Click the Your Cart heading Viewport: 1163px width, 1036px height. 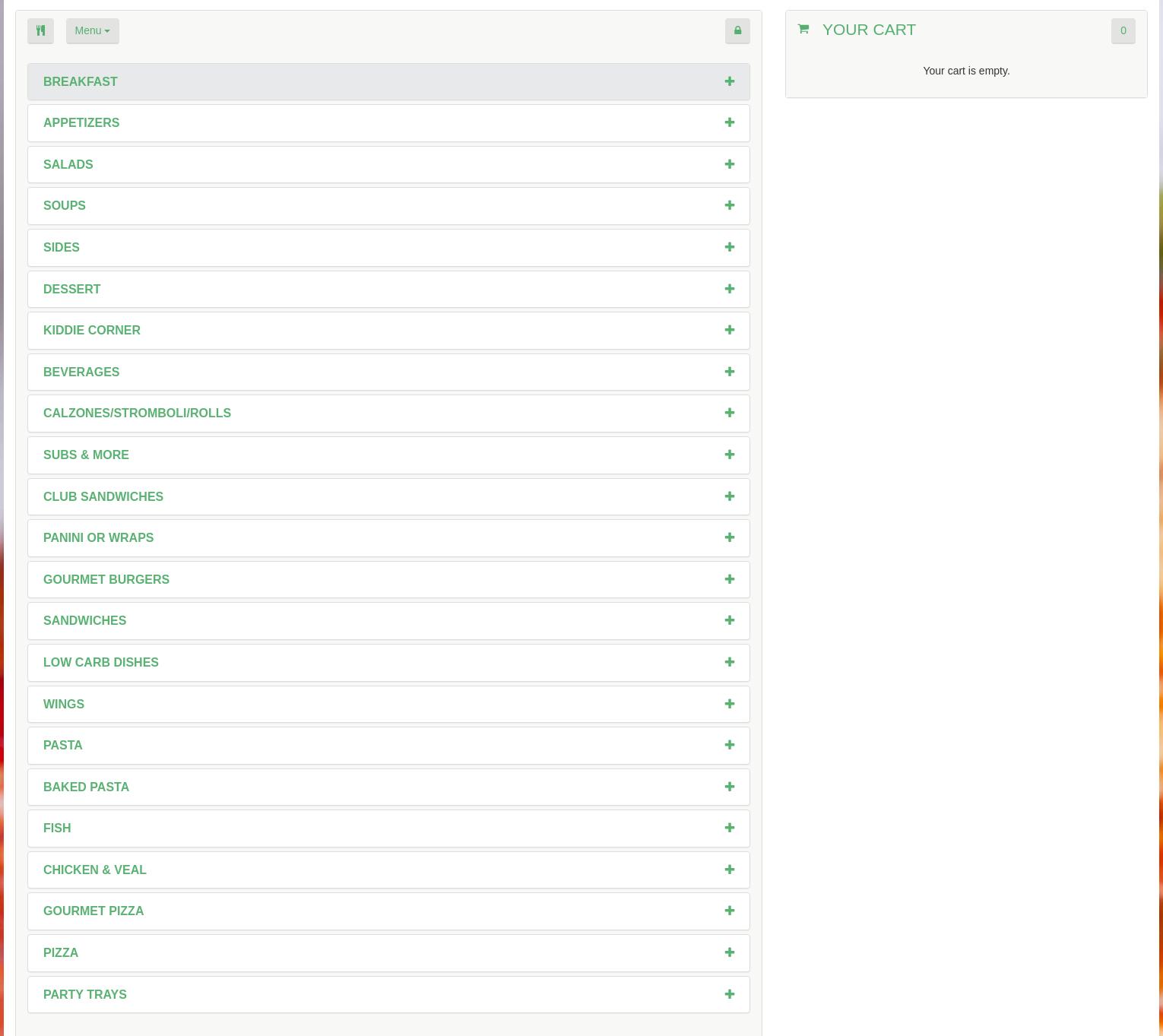tap(869, 30)
